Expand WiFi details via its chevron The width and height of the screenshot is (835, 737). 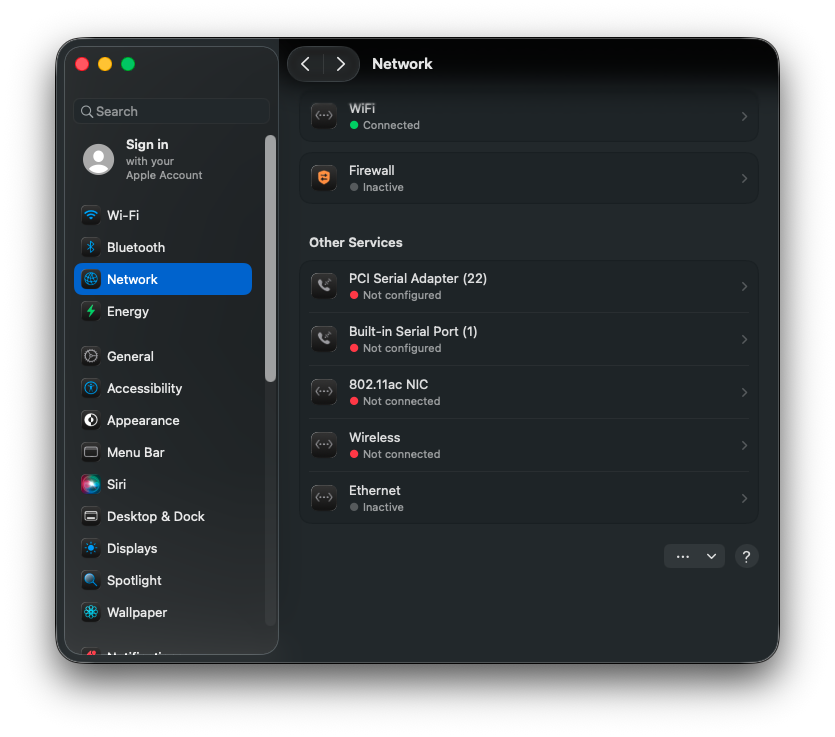(x=744, y=117)
